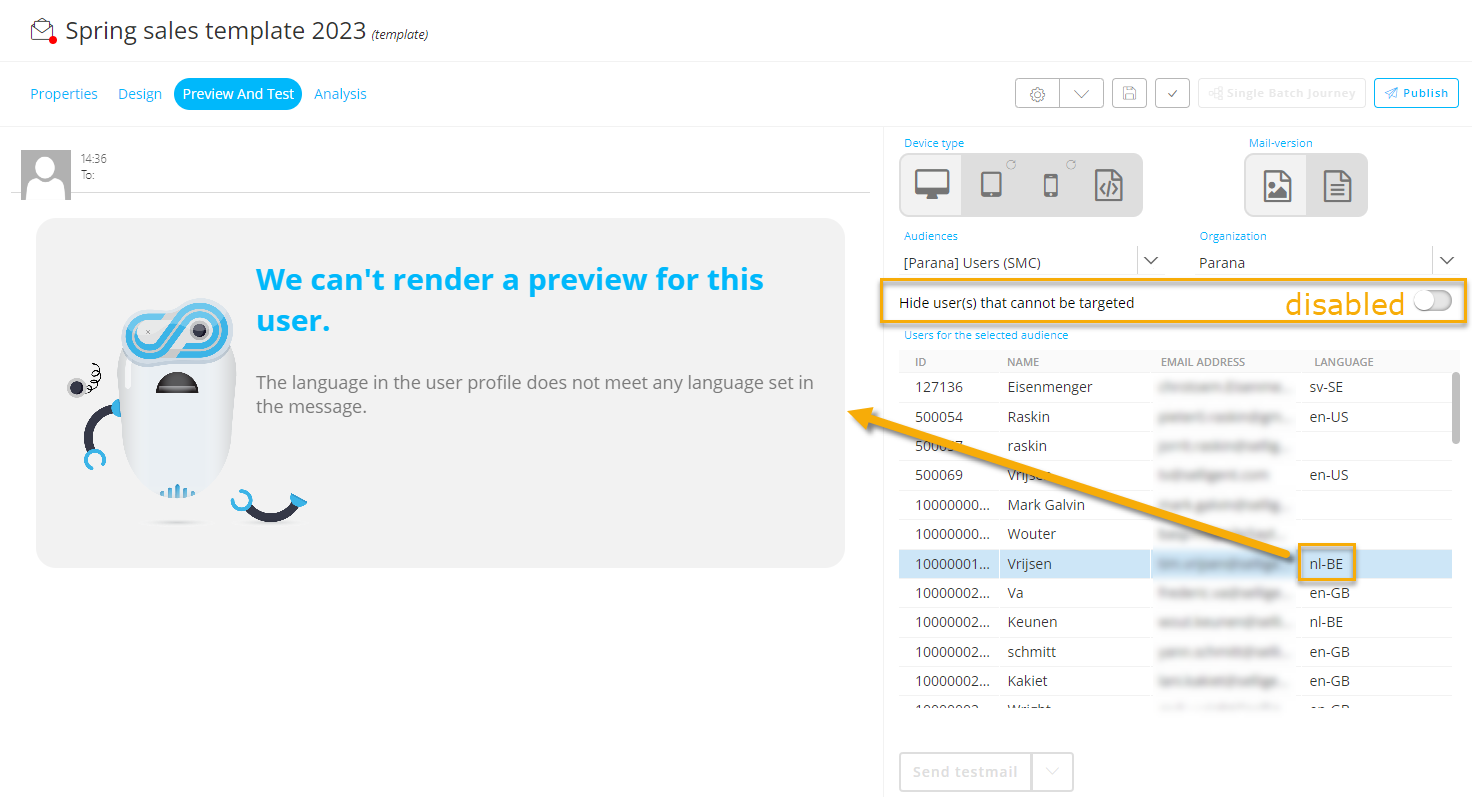This screenshot has width=1472, height=797.
Task: Click the settings gear button
Action: tap(1037, 93)
